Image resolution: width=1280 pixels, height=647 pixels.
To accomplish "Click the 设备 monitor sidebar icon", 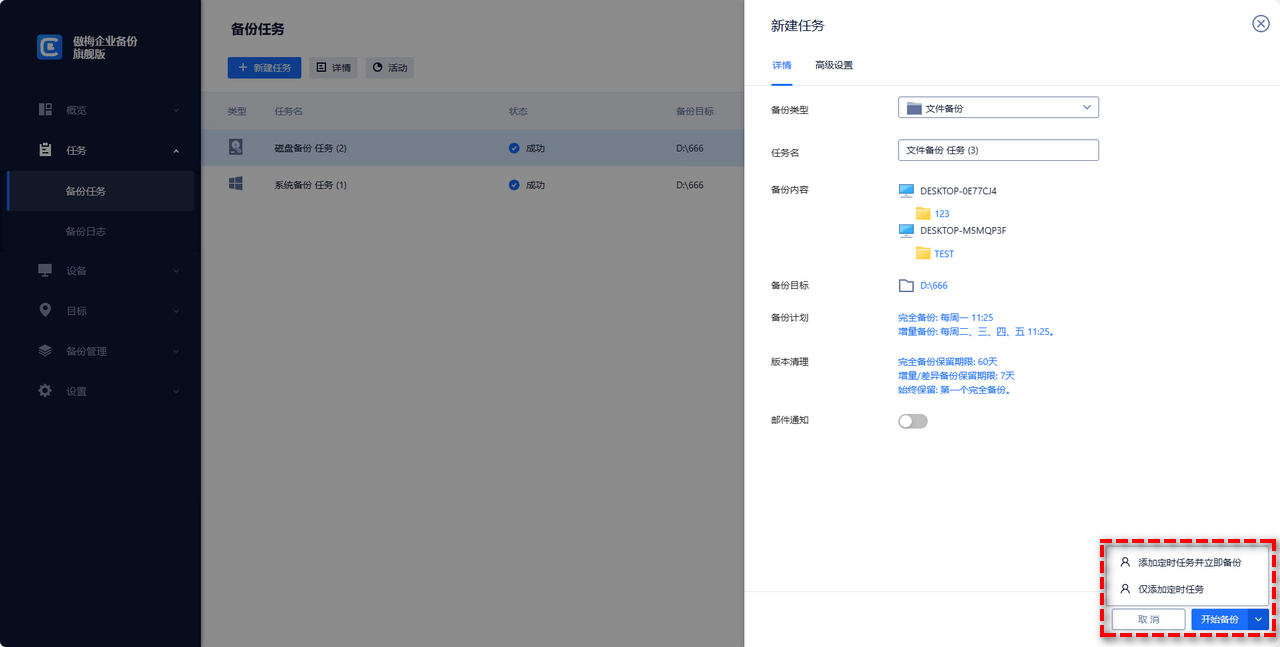I will point(45,270).
